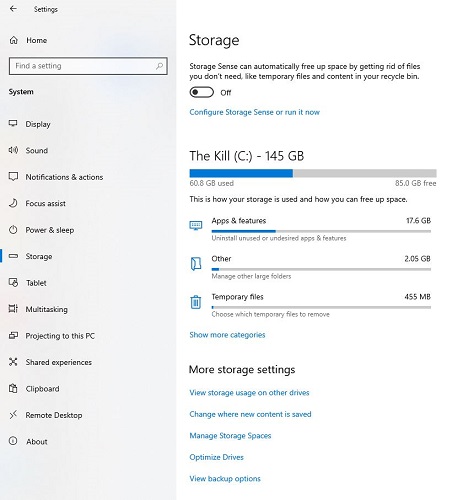Open Shared experiences settings

tap(59, 362)
